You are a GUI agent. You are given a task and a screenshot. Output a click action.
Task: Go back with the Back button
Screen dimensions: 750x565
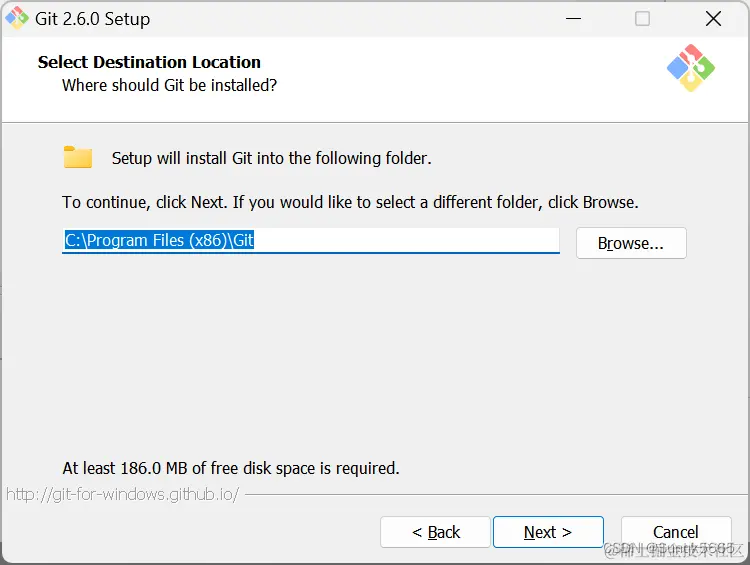click(x=435, y=532)
